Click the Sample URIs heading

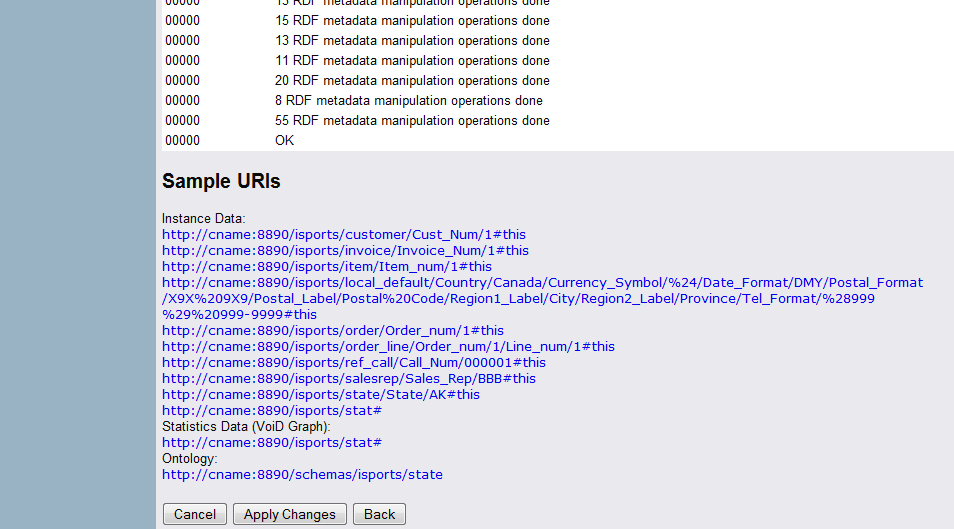point(221,181)
